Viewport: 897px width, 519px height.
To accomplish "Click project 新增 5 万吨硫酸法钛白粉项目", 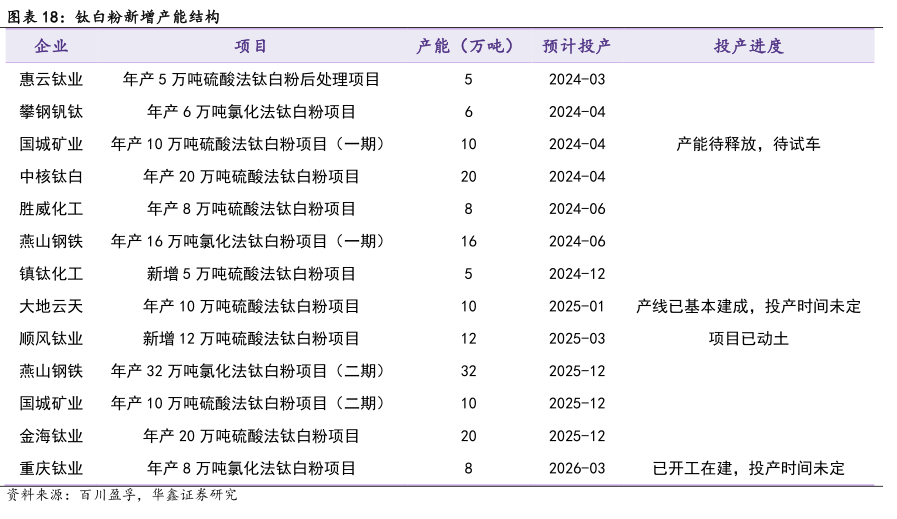I will 251,274.
